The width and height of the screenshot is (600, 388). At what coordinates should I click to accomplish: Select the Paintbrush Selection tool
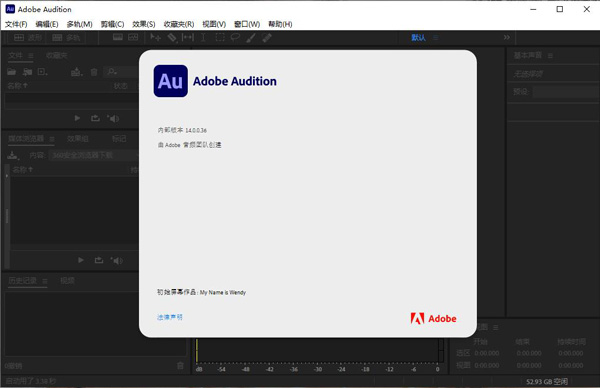click(x=251, y=37)
